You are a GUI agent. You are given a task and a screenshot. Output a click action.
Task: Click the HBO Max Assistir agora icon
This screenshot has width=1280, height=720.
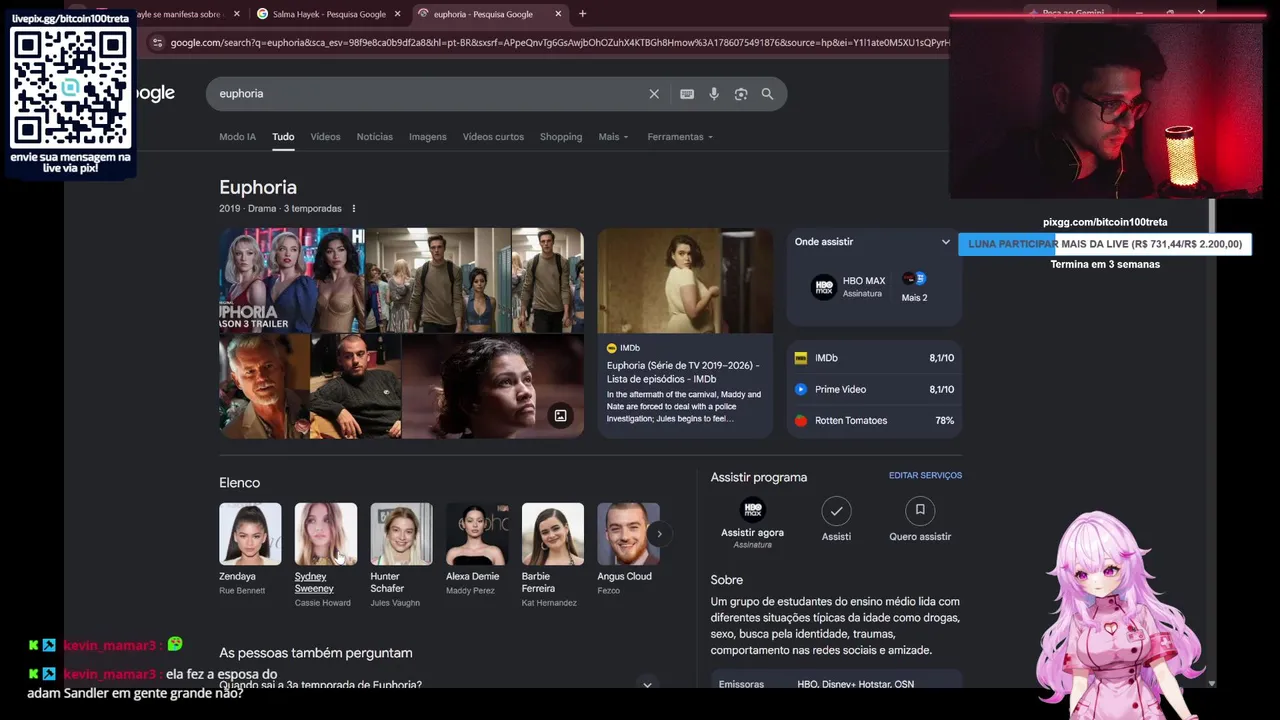pyautogui.click(x=752, y=510)
